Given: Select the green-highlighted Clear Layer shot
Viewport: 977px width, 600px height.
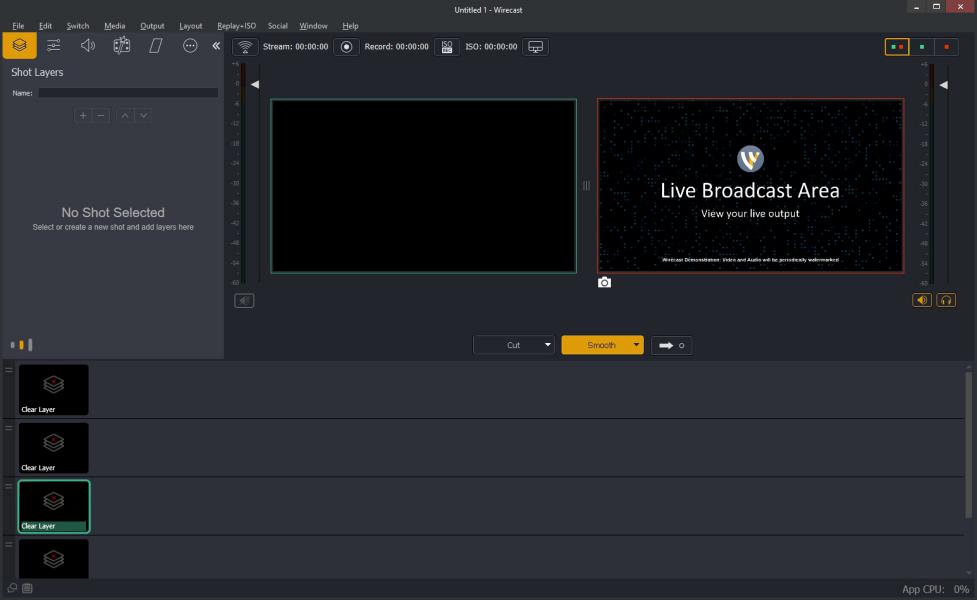Looking at the screenshot, I should click(54, 507).
